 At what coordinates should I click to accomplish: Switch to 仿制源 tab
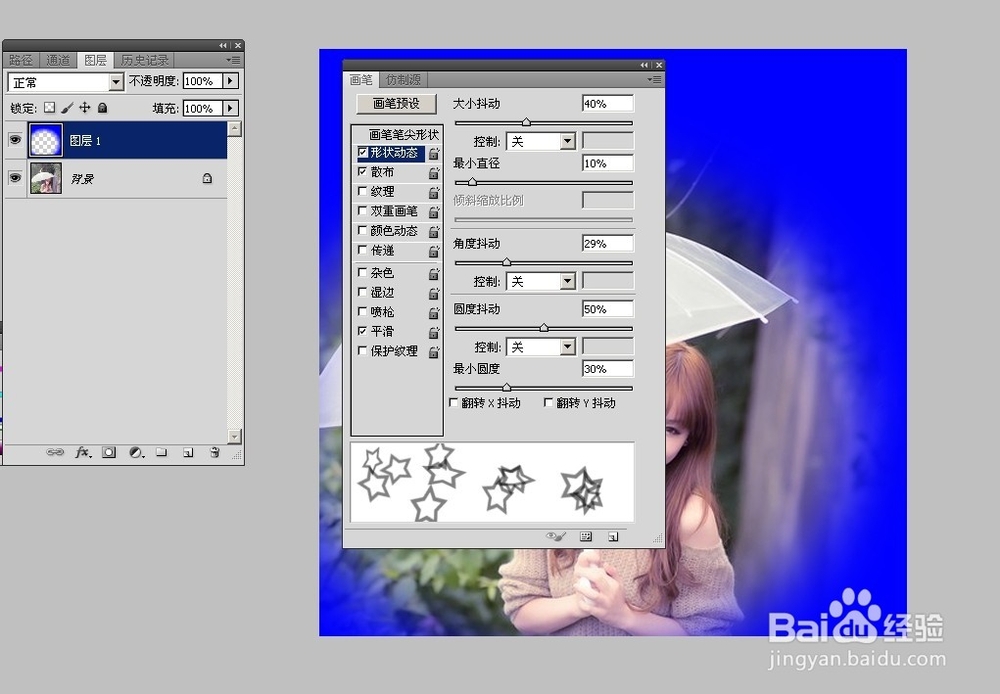tap(403, 80)
